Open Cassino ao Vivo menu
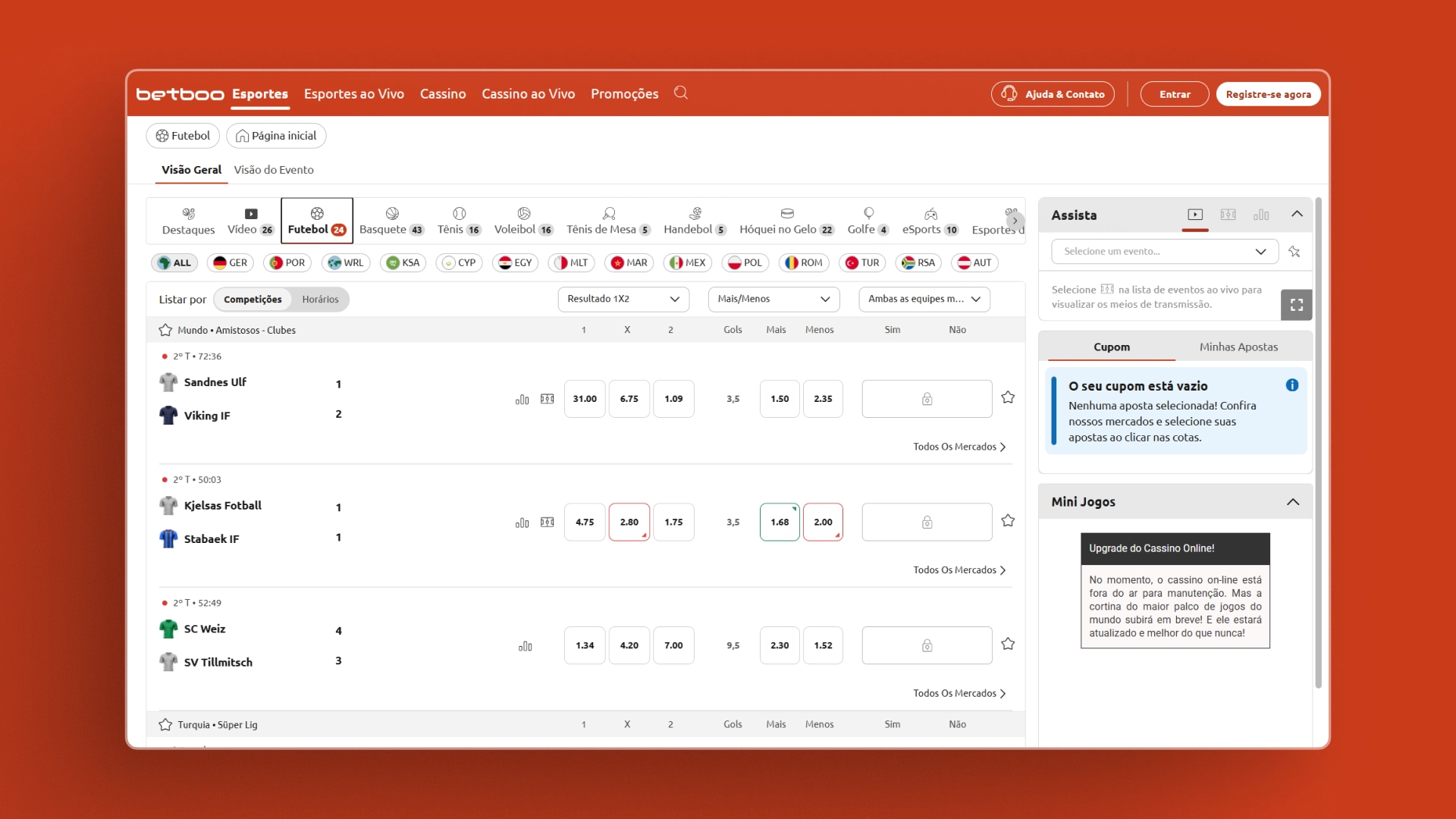This screenshot has width=1456, height=819. coord(529,94)
